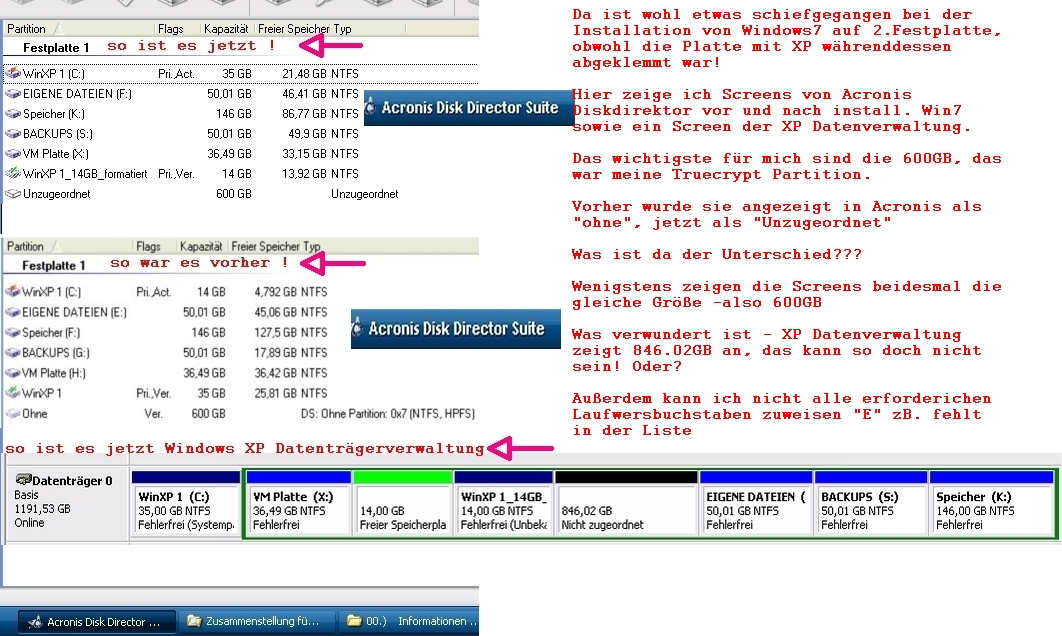This screenshot has width=1062, height=636.
Task: Click the 127,5 GB value of Speicher (F:)
Action: 276,332
